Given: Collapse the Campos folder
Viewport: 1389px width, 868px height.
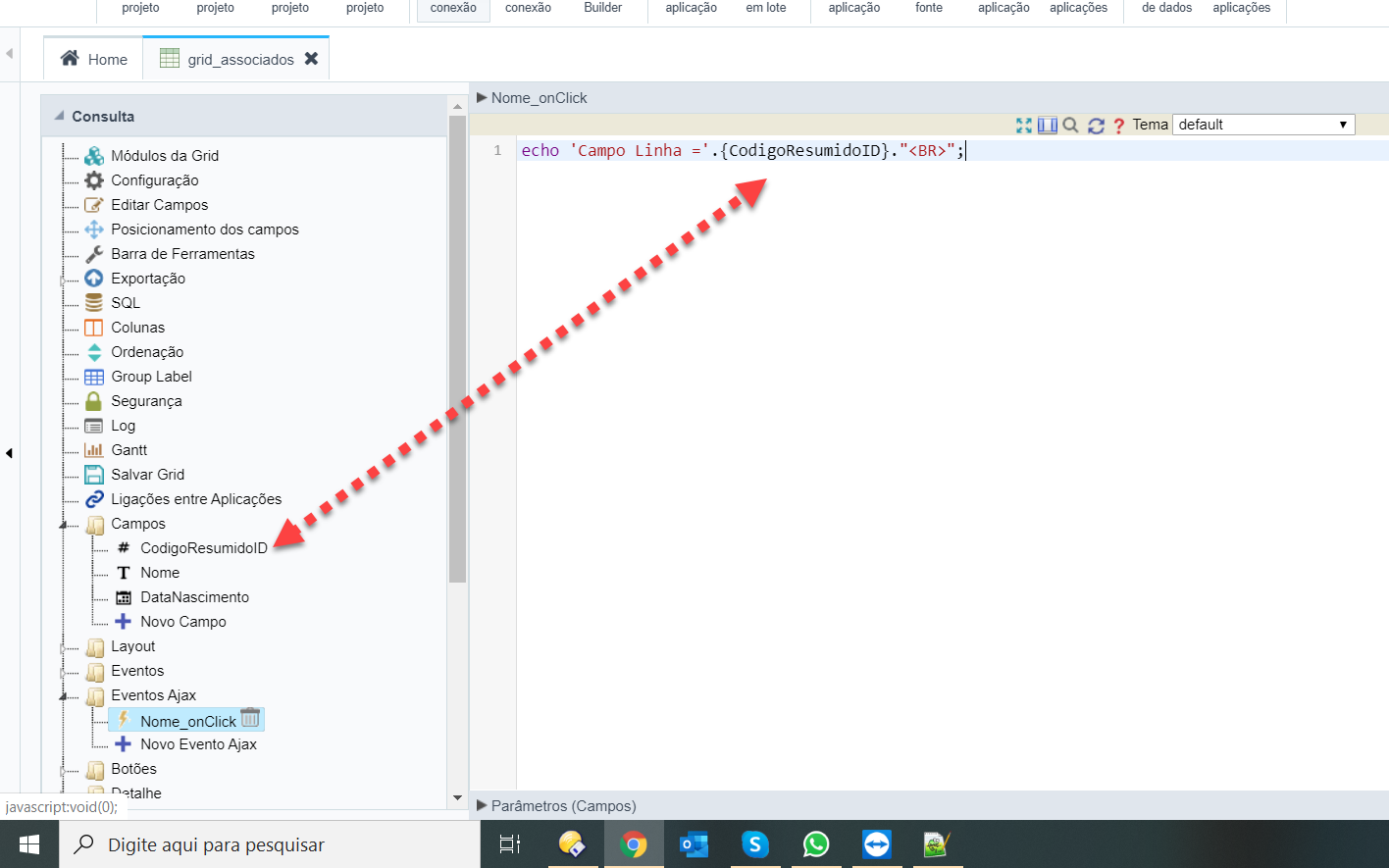Looking at the screenshot, I should [x=64, y=526].
